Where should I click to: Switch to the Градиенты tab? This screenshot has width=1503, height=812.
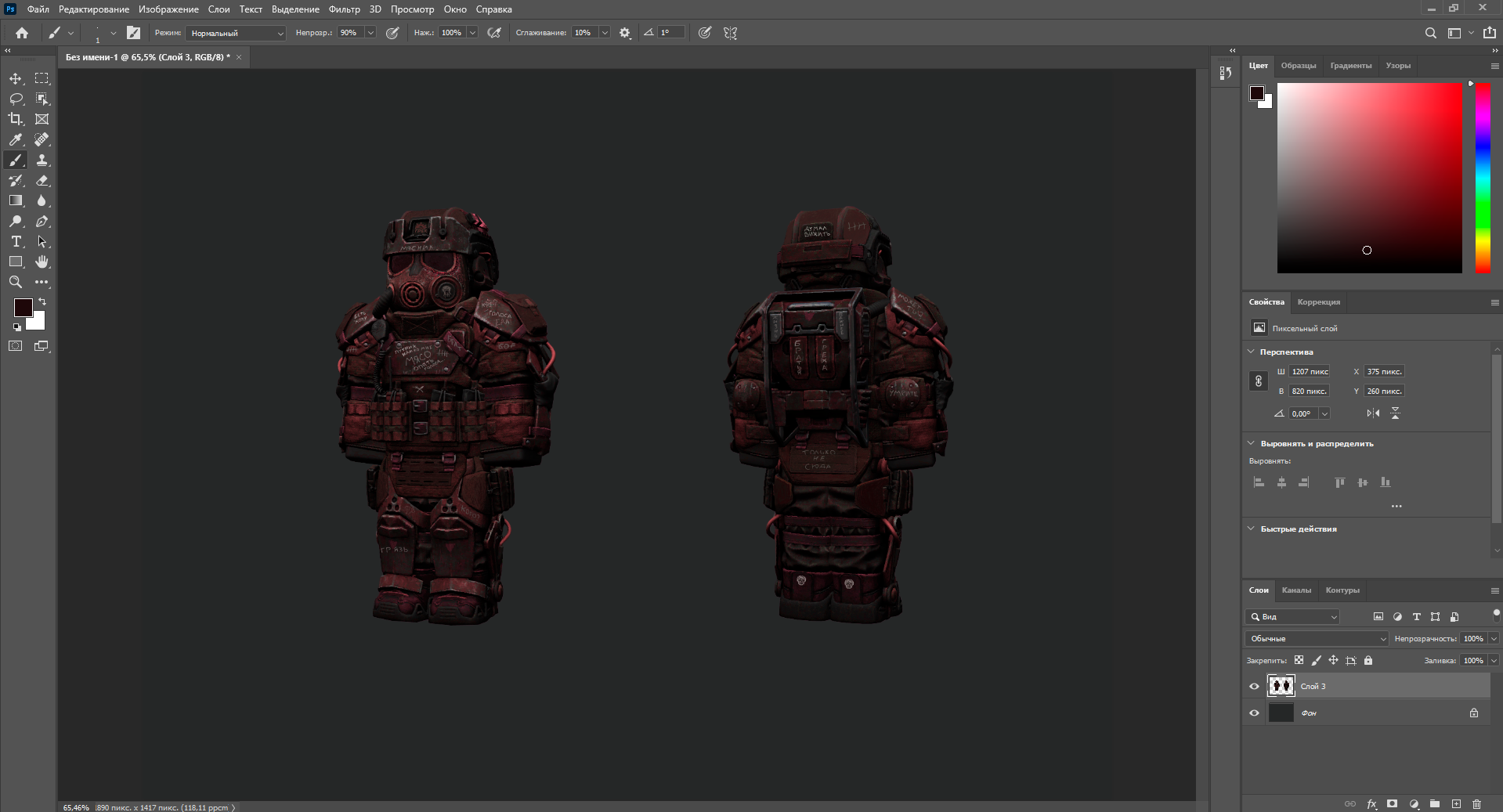tap(1350, 66)
